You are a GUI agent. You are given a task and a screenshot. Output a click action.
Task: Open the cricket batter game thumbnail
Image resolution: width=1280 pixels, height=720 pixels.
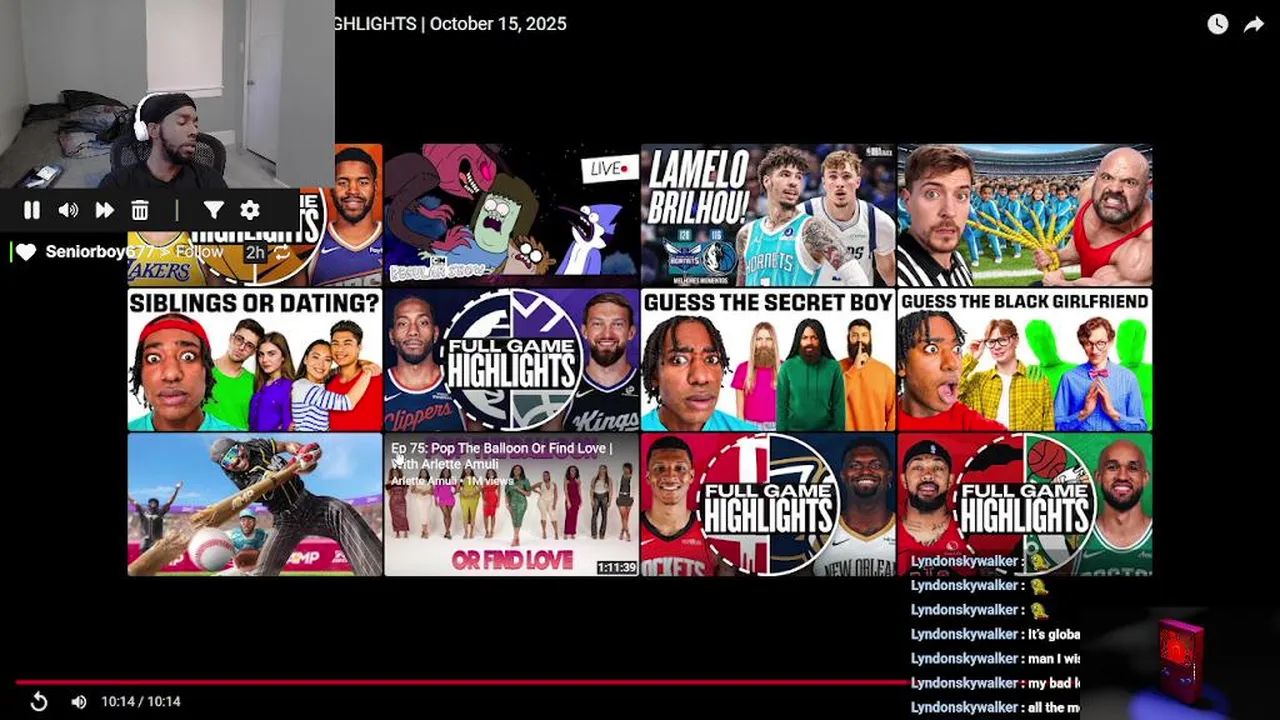[255, 504]
